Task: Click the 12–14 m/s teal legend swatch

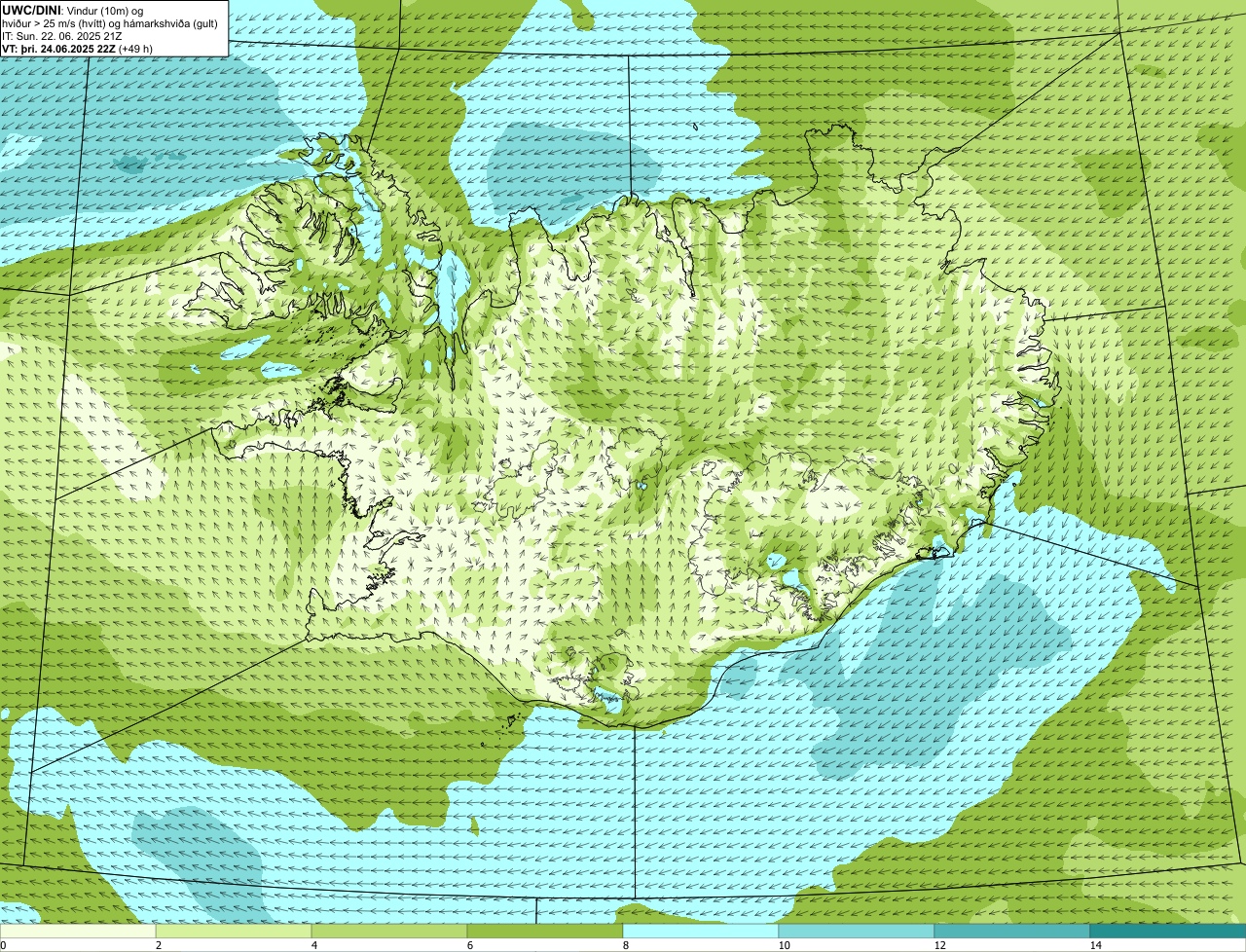Action: click(x=1012, y=931)
